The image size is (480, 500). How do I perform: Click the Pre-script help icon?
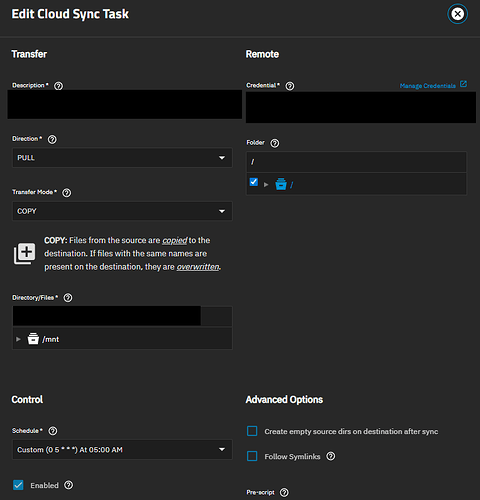click(284, 492)
